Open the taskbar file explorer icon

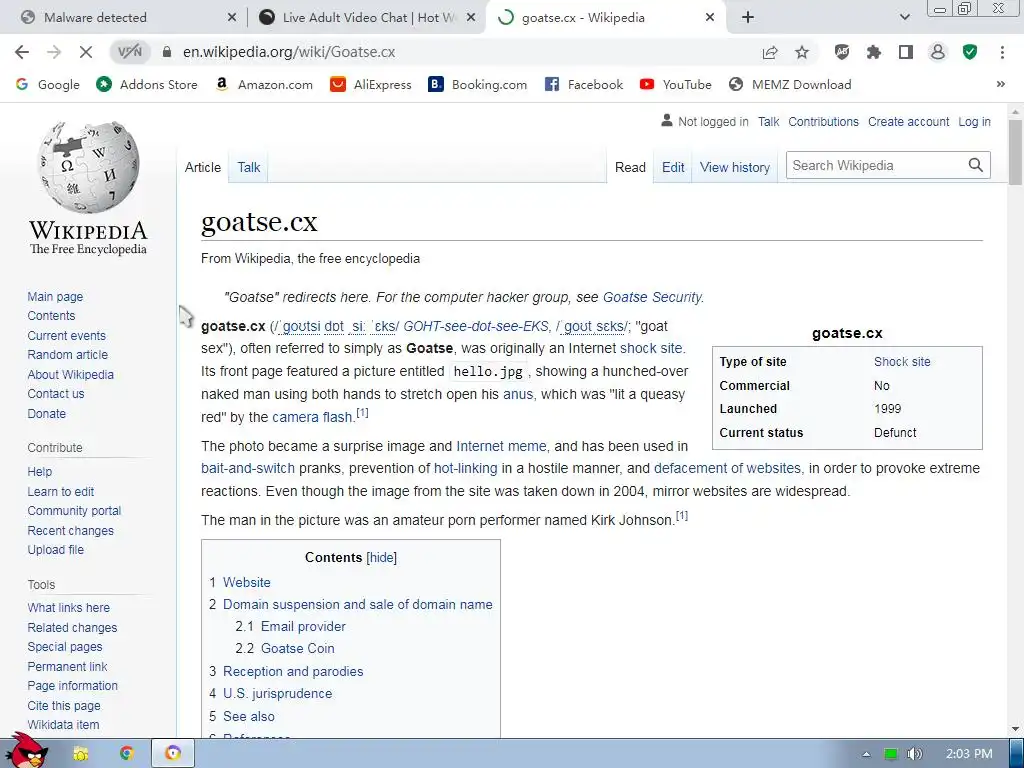pos(80,754)
